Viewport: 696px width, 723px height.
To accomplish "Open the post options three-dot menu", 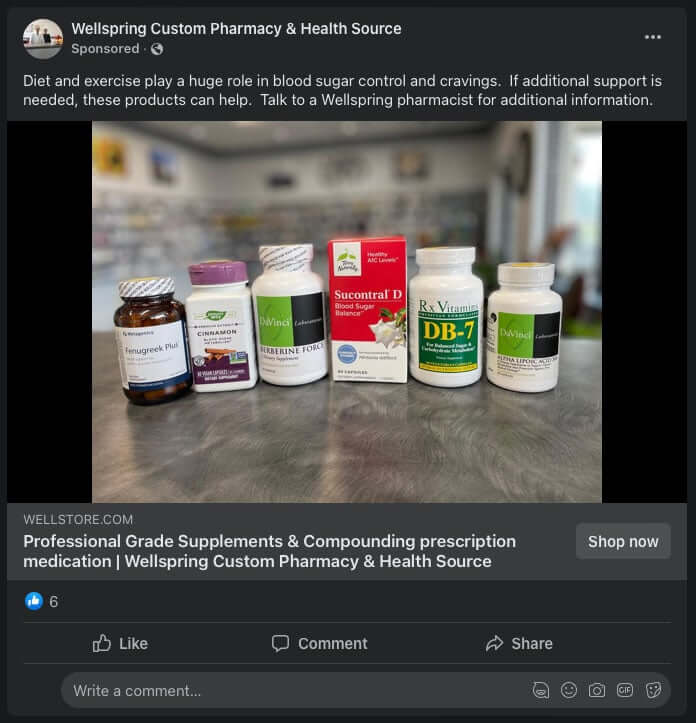I will 653,37.
